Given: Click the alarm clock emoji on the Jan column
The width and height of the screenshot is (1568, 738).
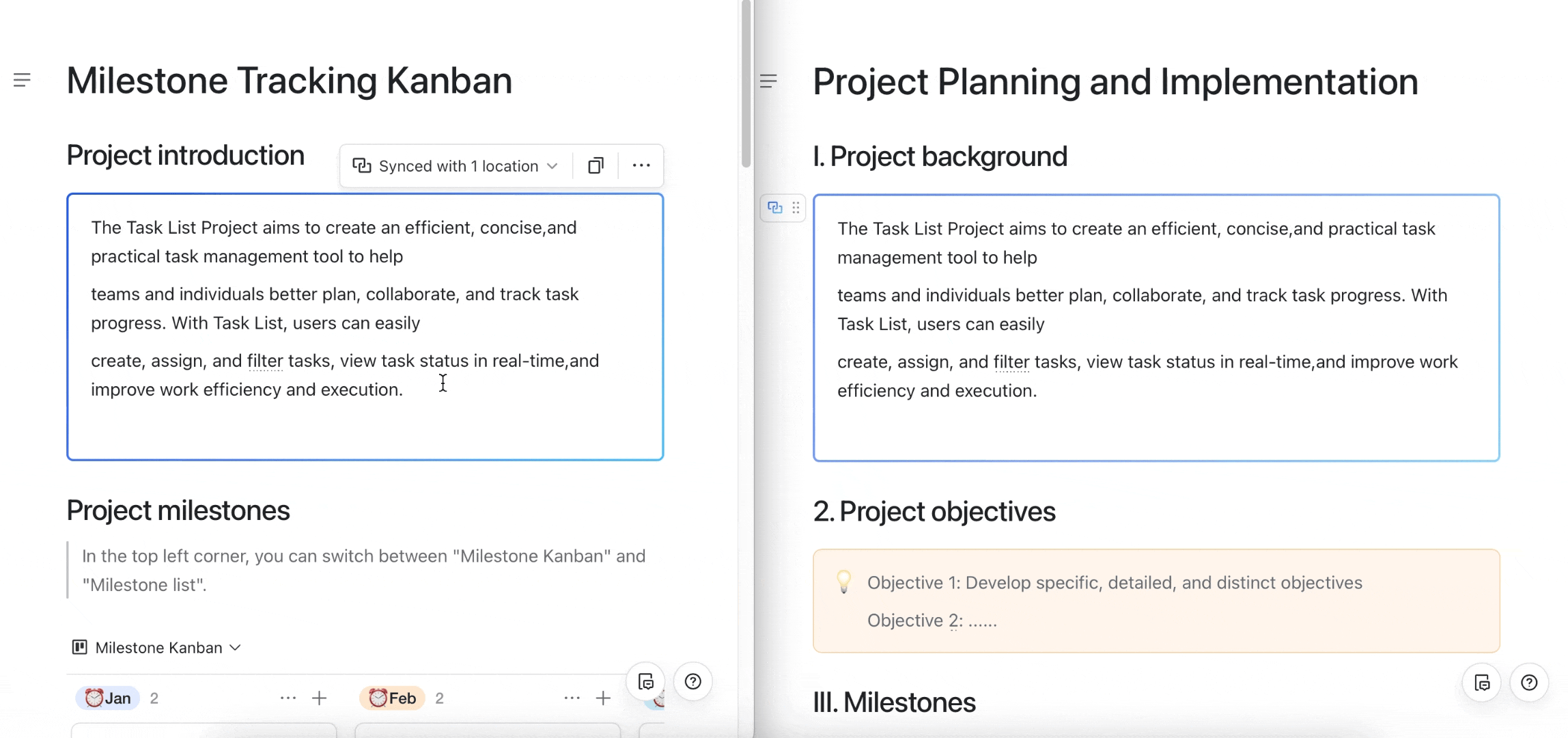Looking at the screenshot, I should 96,698.
